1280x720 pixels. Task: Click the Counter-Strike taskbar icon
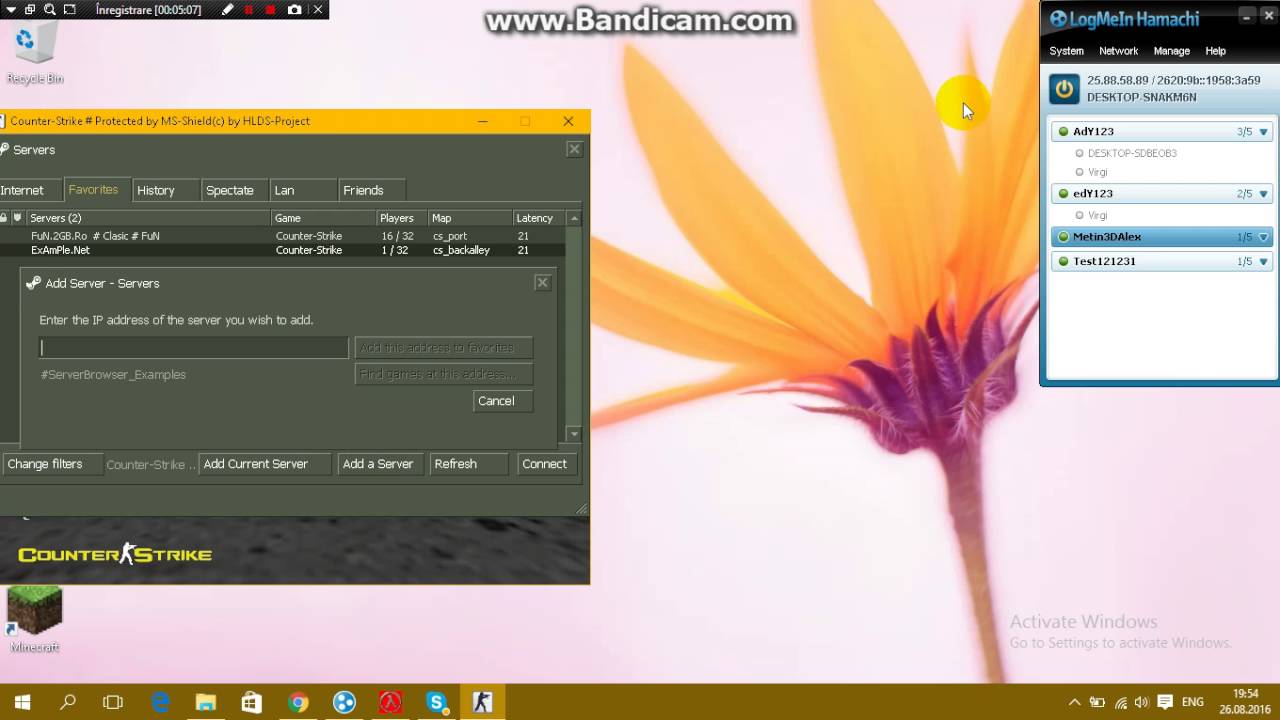[482, 702]
